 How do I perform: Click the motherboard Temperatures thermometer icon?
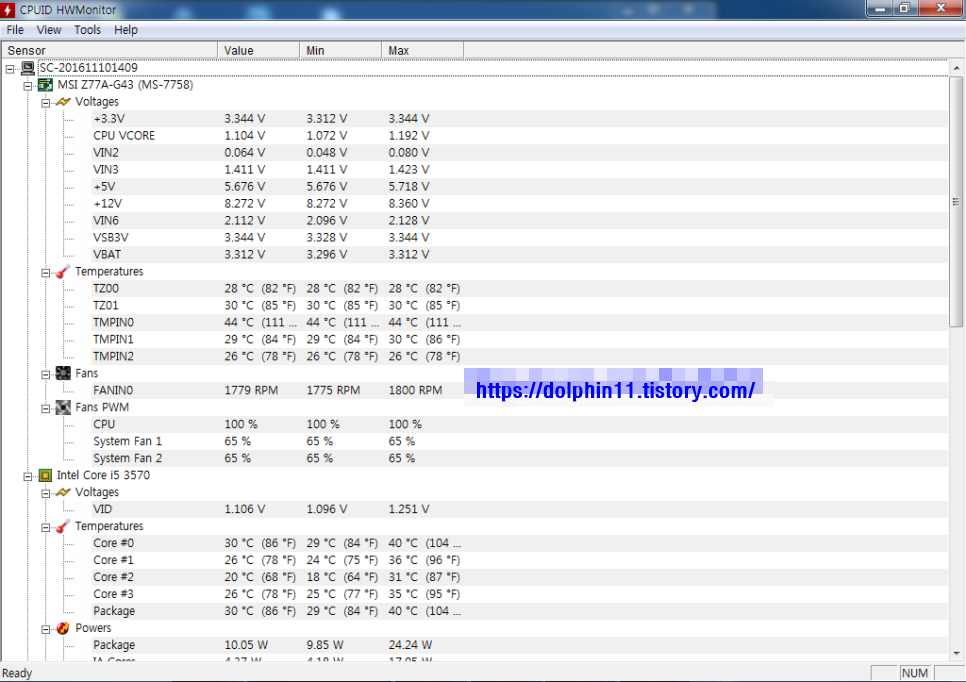[x=63, y=272]
